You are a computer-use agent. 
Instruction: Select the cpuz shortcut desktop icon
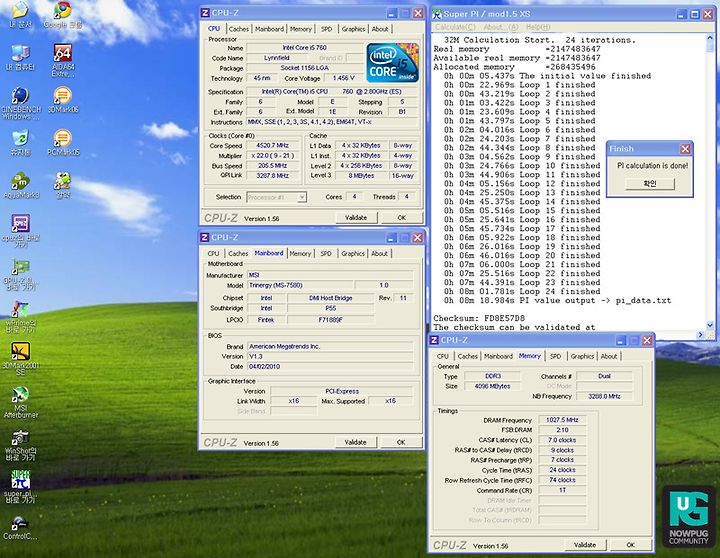pos(21,231)
